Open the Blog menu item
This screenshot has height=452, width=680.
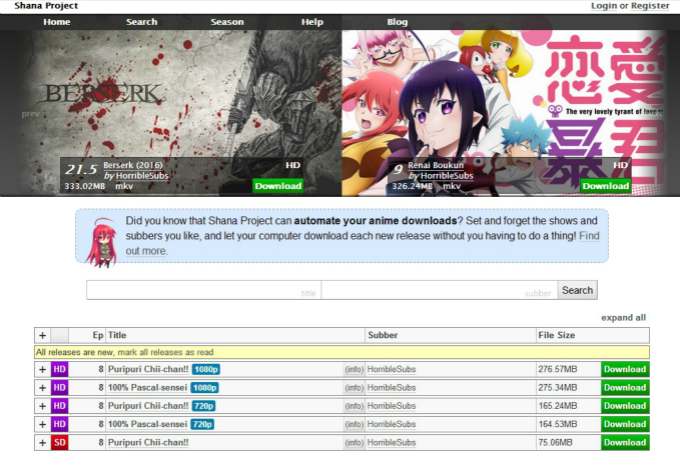click(x=397, y=22)
